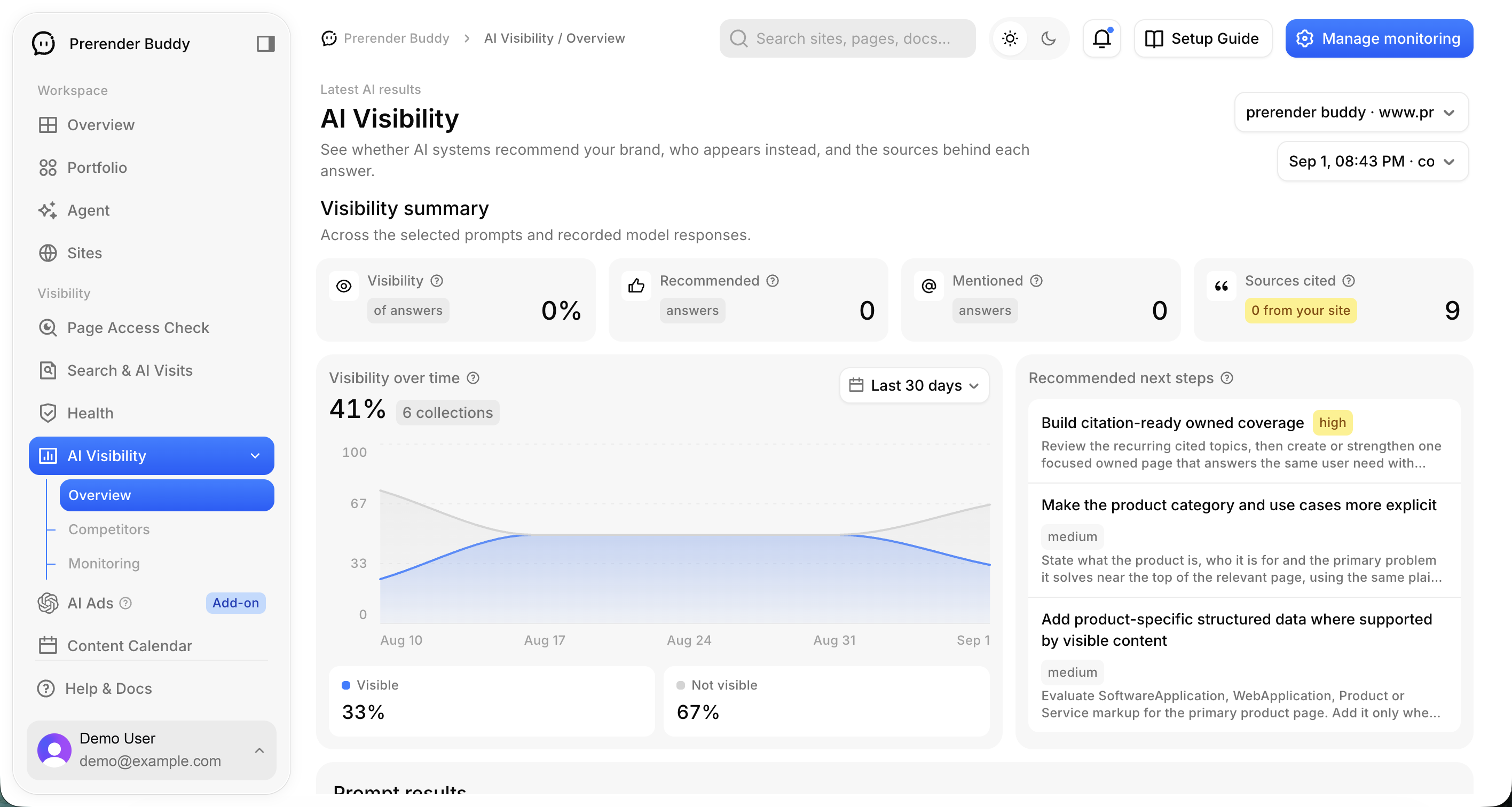The image size is (1512, 807).
Task: Click Recommended next steps info icon
Action: pos(1227,378)
